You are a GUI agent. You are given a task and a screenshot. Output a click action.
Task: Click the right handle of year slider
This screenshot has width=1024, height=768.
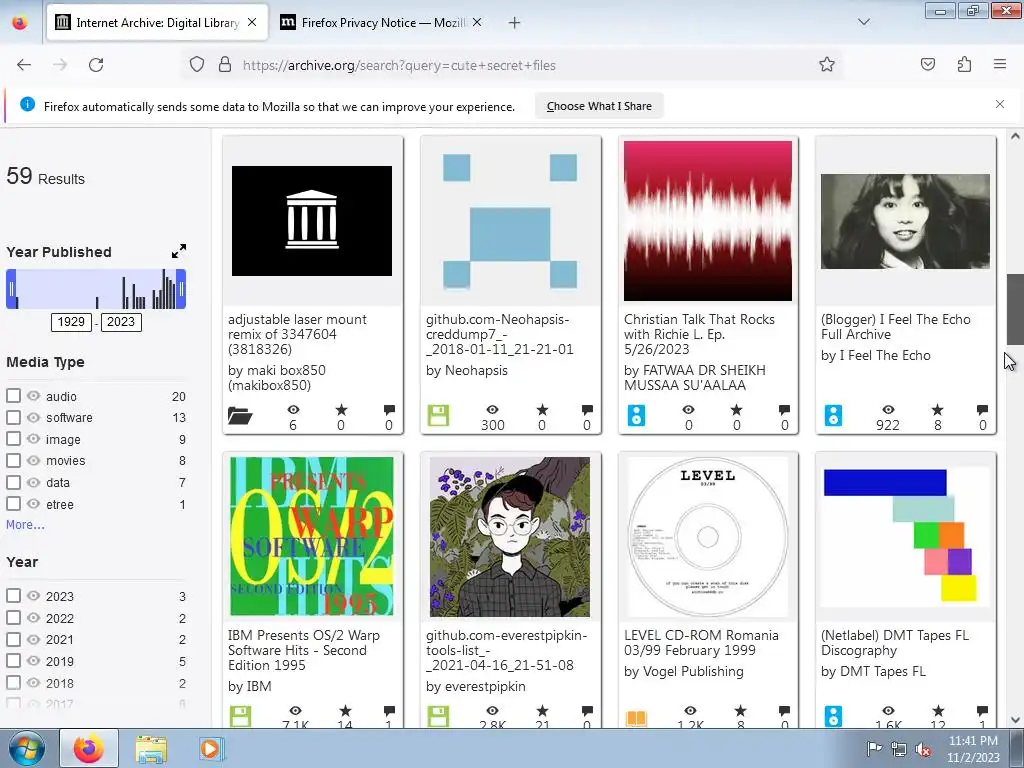(x=181, y=289)
